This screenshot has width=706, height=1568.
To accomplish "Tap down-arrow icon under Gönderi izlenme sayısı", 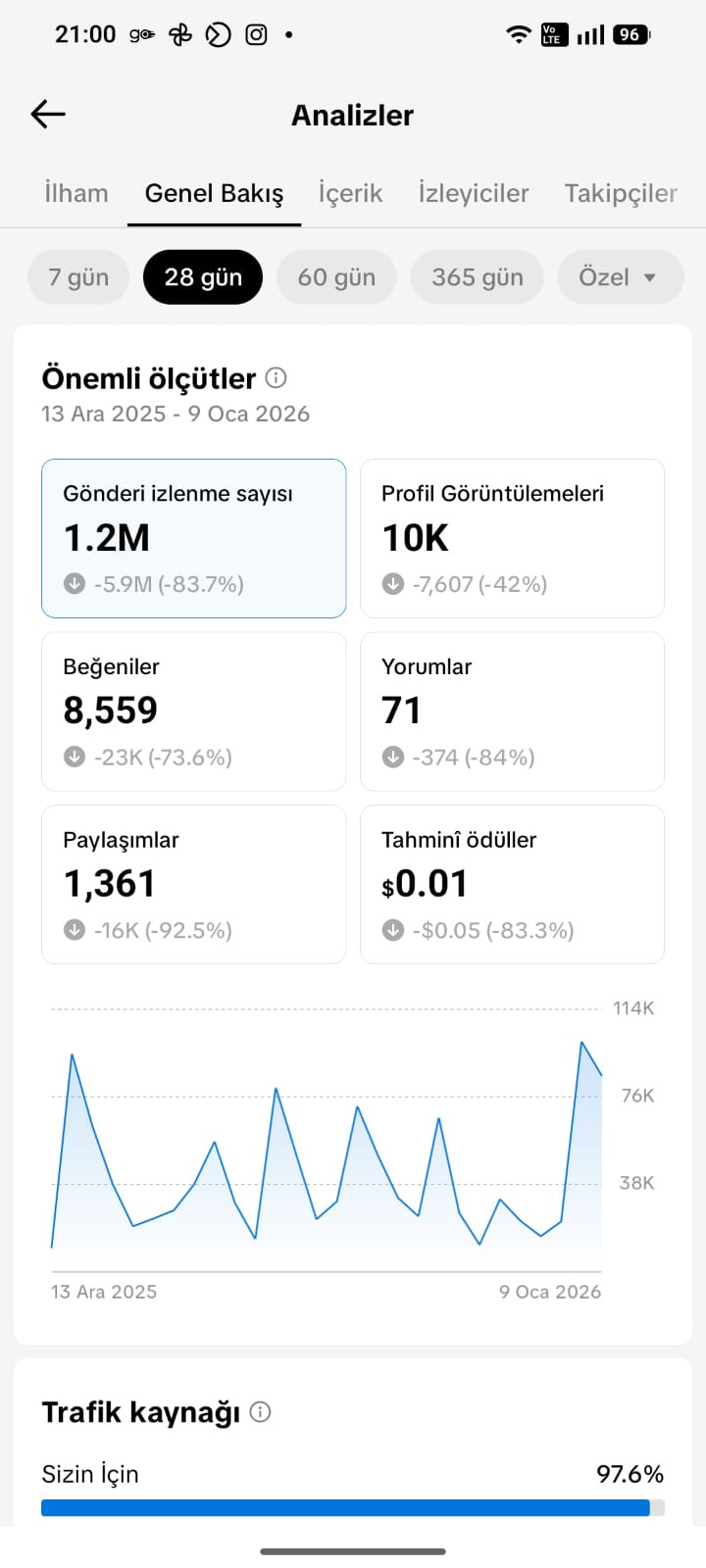I will coord(75,584).
